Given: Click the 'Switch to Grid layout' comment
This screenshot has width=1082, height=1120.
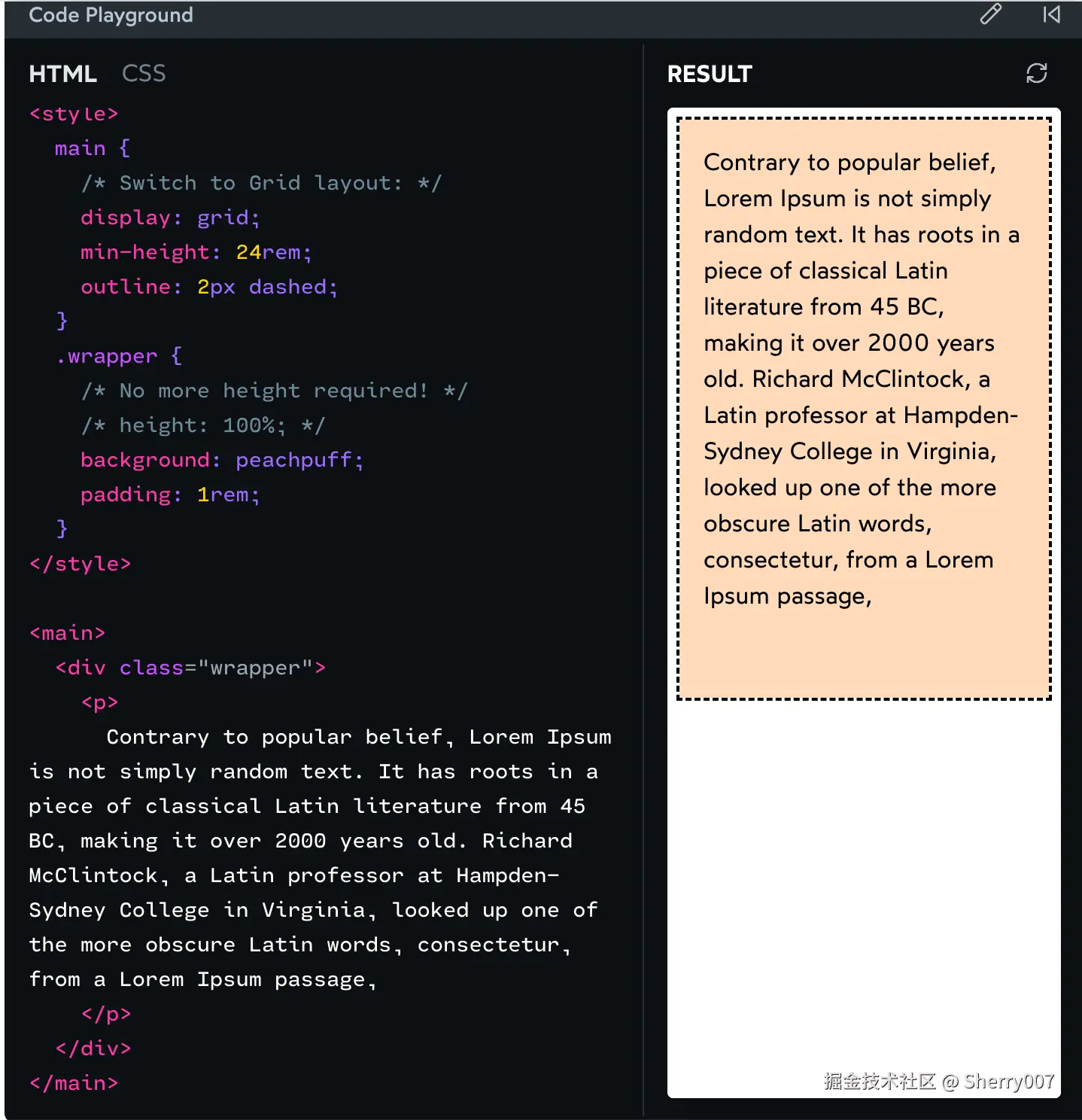Looking at the screenshot, I should coord(261,183).
